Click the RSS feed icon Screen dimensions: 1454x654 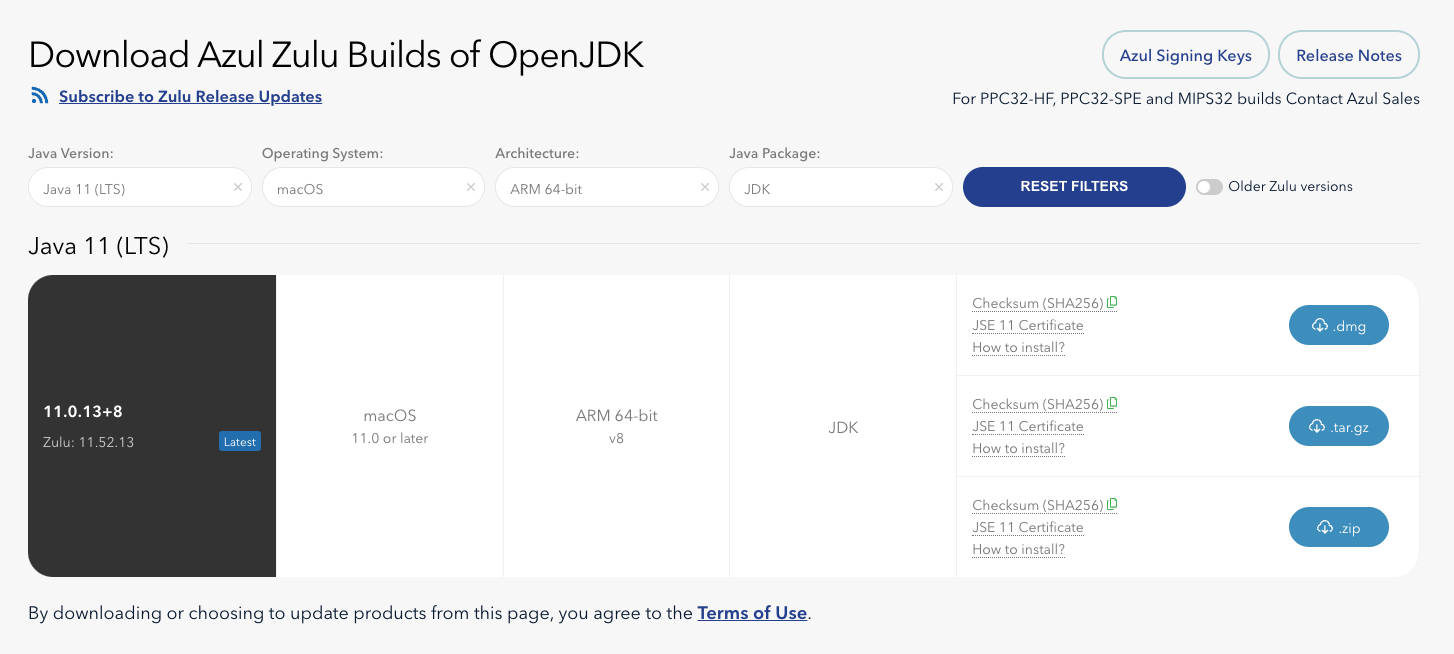click(40, 96)
